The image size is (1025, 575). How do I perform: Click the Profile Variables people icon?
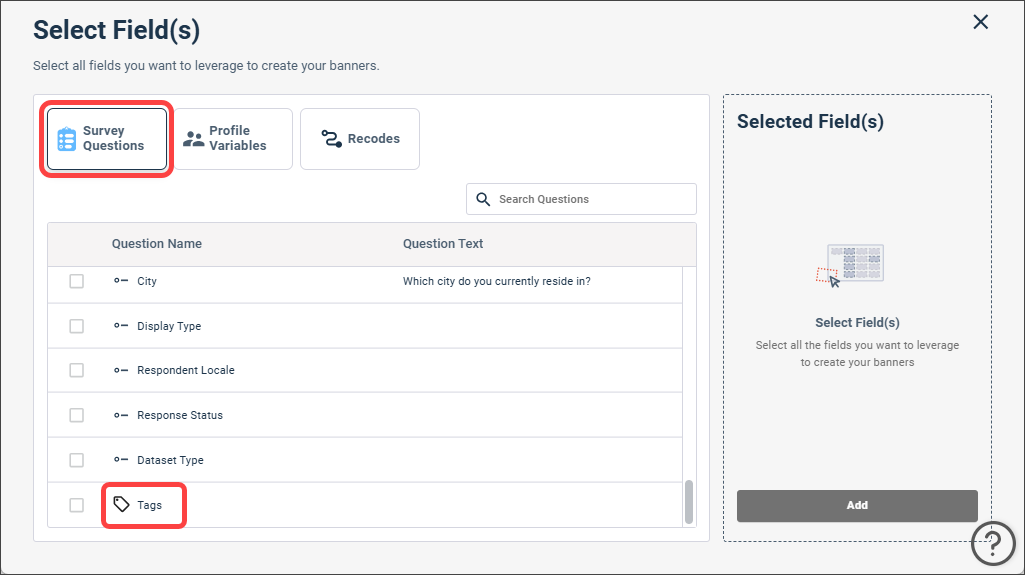(x=193, y=139)
